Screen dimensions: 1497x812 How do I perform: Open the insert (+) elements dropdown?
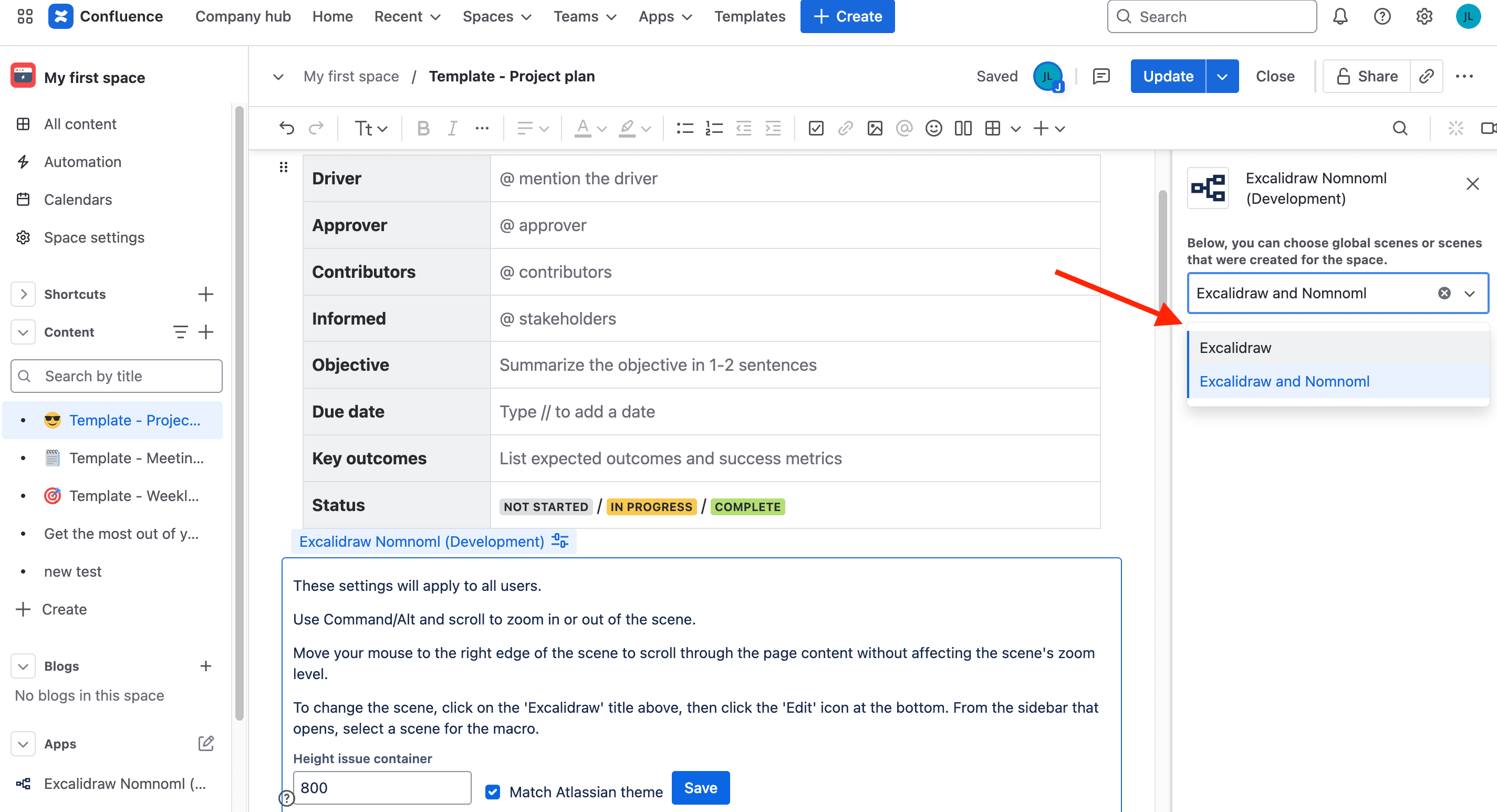click(x=1049, y=129)
